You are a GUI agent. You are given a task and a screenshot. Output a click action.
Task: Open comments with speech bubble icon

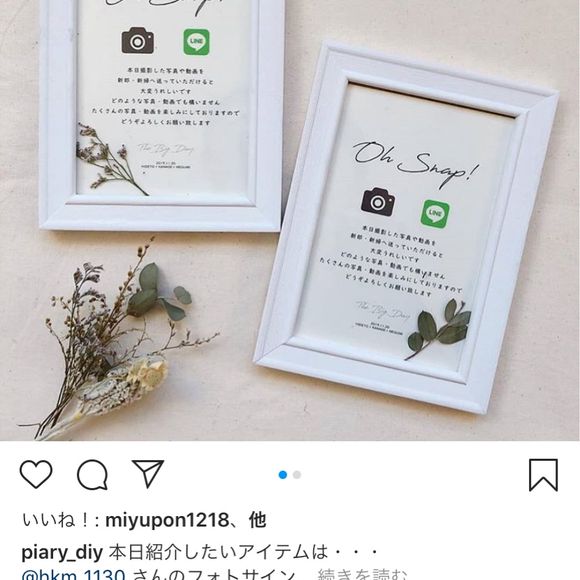pyautogui.click(x=92, y=475)
